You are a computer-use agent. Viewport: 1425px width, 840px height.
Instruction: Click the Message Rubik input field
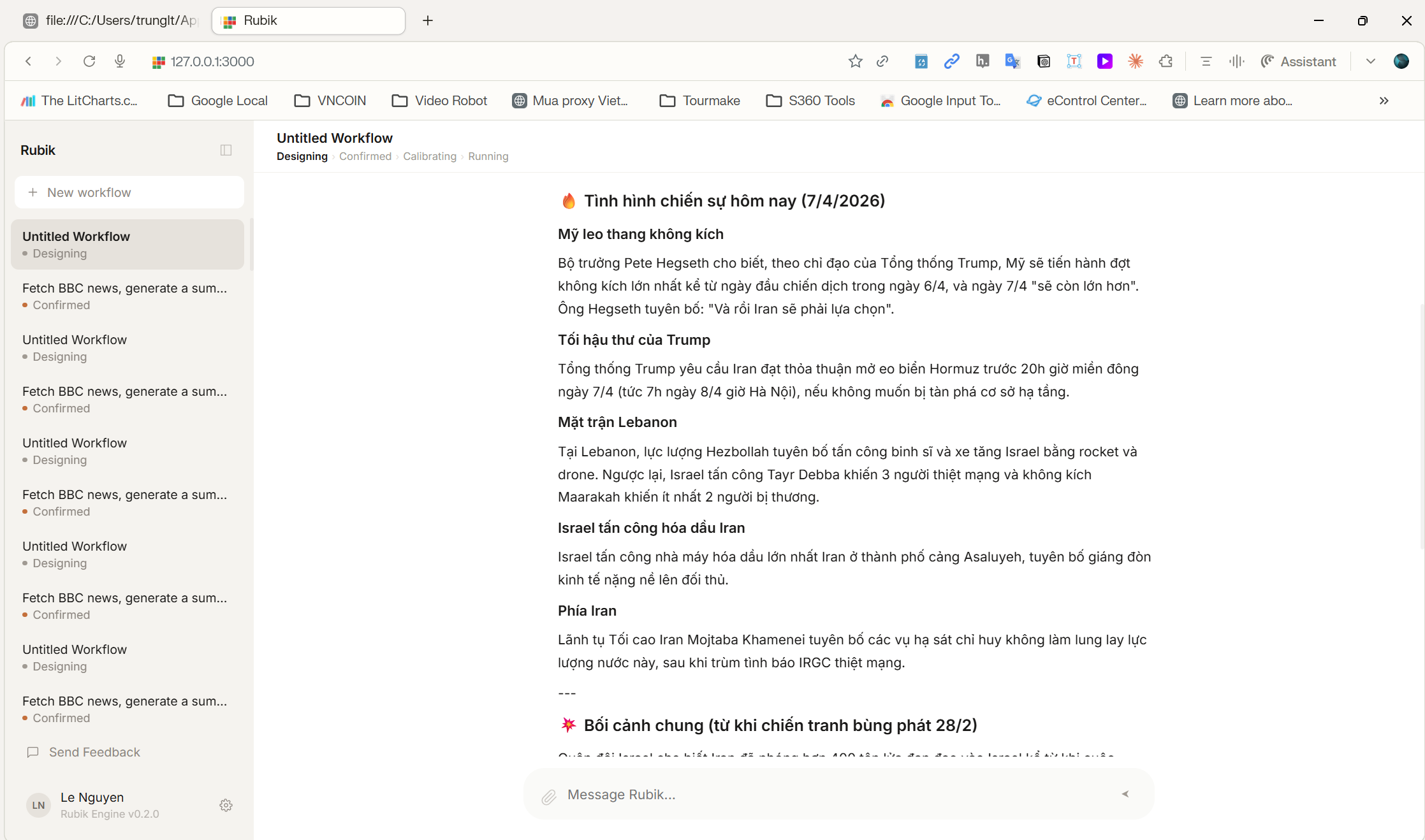coord(701,794)
